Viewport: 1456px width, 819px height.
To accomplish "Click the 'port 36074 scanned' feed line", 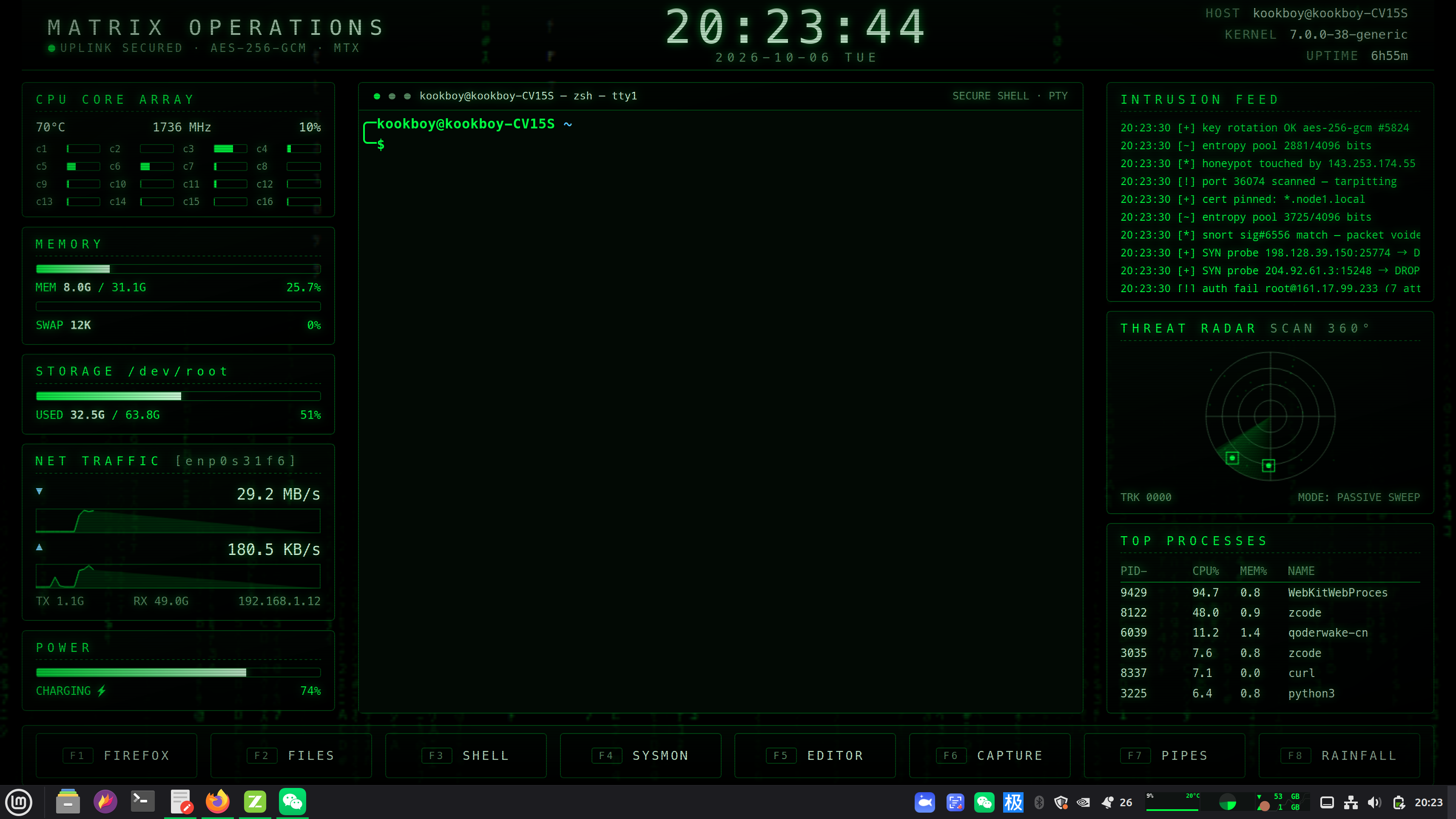I will pyautogui.click(x=1259, y=182).
